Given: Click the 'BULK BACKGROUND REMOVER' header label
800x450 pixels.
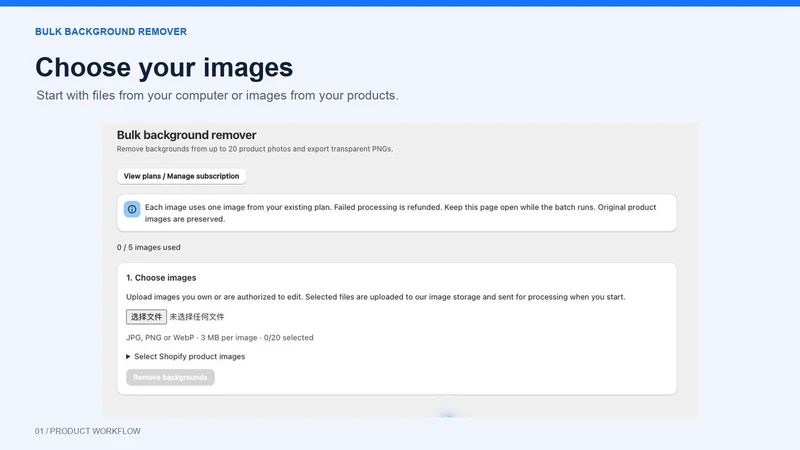Looking at the screenshot, I should point(111,32).
